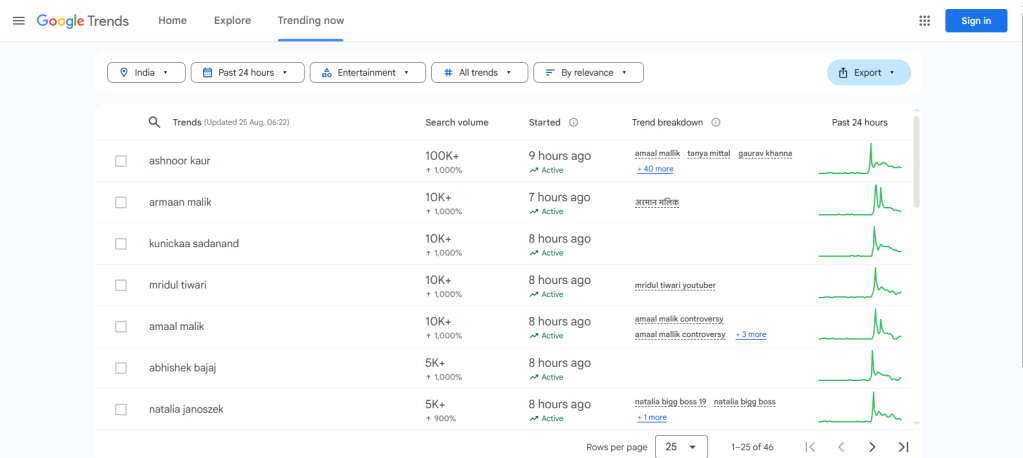The image size is (1023, 458).
Task: Open the Google apps grid
Action: pyautogui.click(x=924, y=21)
